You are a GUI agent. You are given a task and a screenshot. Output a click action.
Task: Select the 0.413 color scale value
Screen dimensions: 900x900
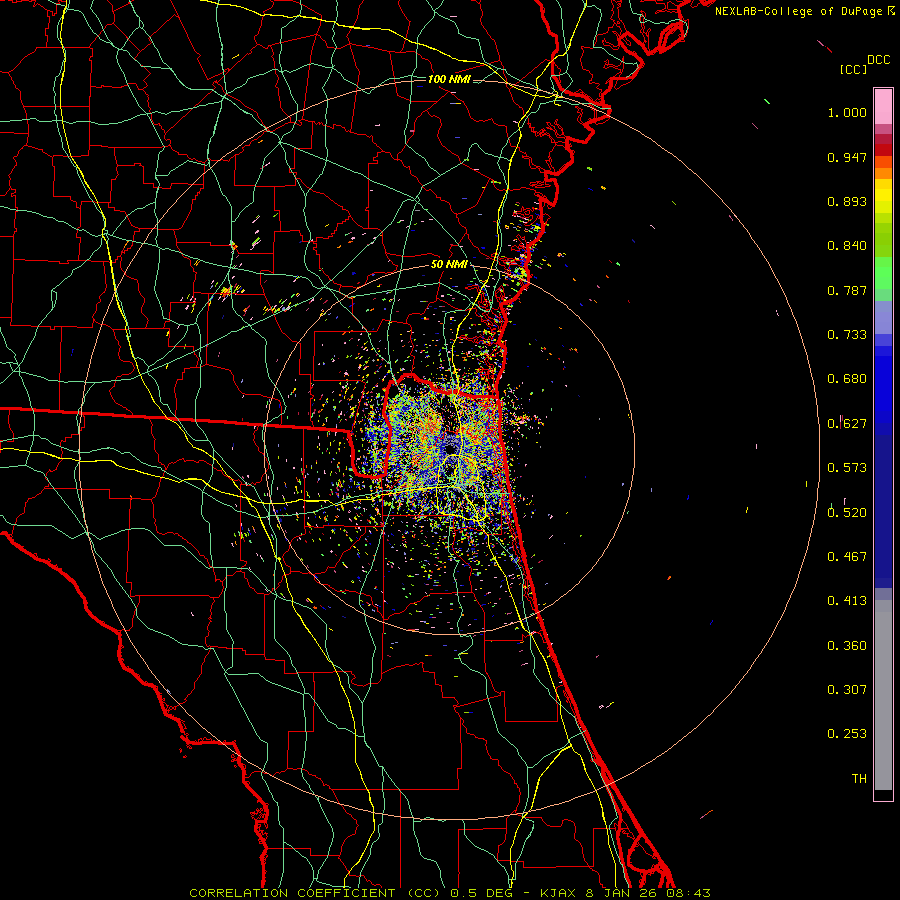click(847, 601)
